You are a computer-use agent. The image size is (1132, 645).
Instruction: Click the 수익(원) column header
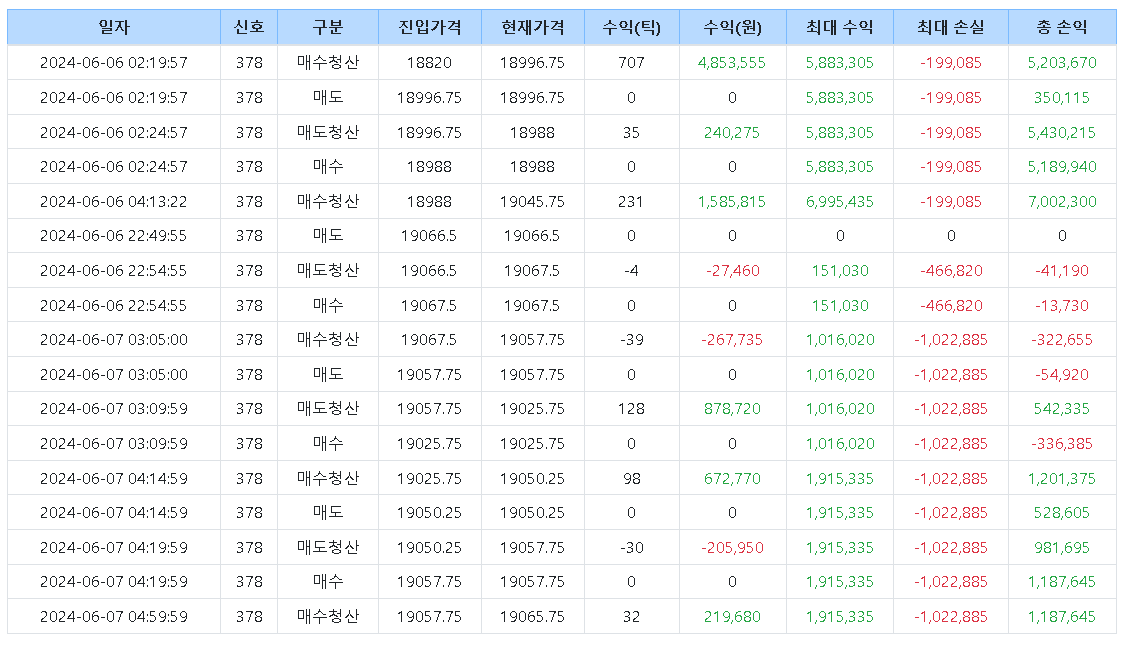tap(732, 27)
